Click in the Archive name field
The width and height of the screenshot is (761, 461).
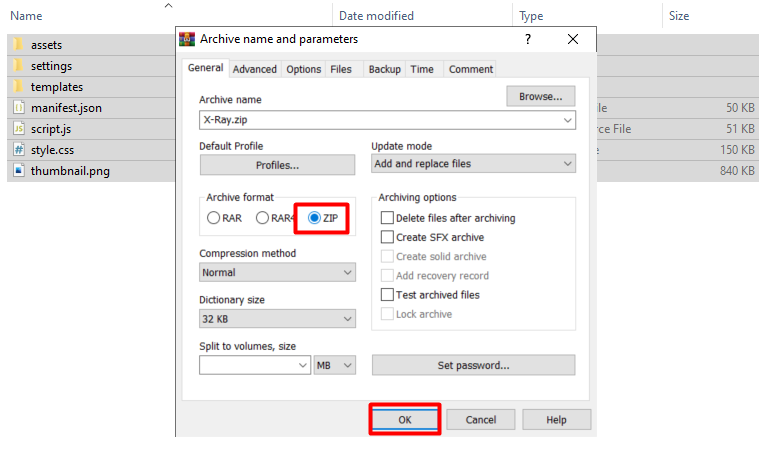(380, 120)
